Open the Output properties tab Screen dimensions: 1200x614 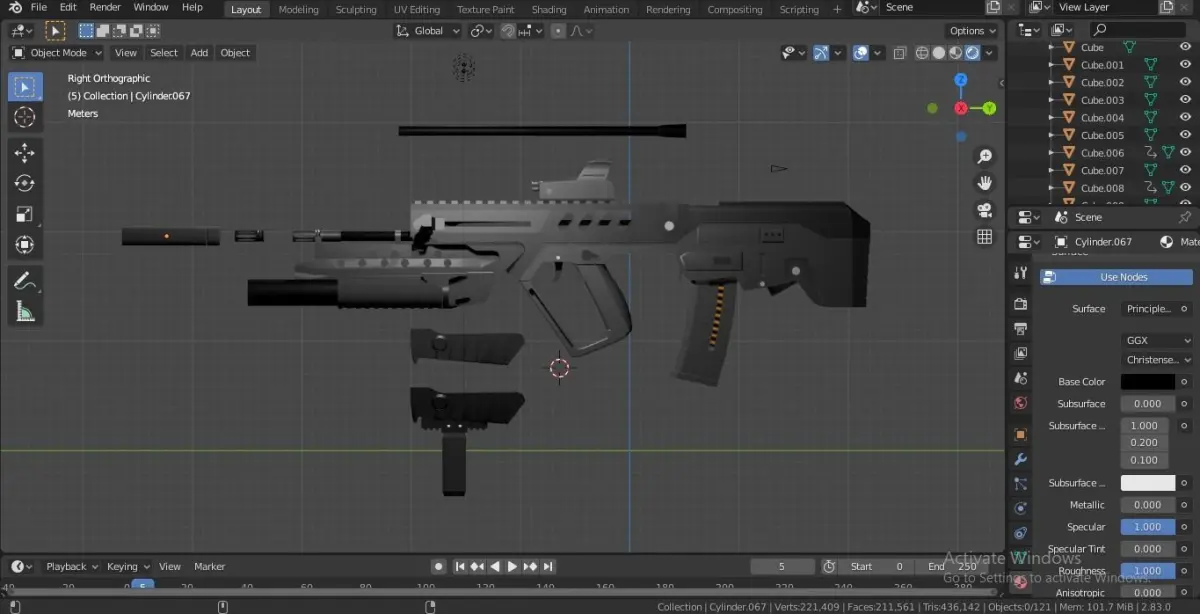point(1020,328)
